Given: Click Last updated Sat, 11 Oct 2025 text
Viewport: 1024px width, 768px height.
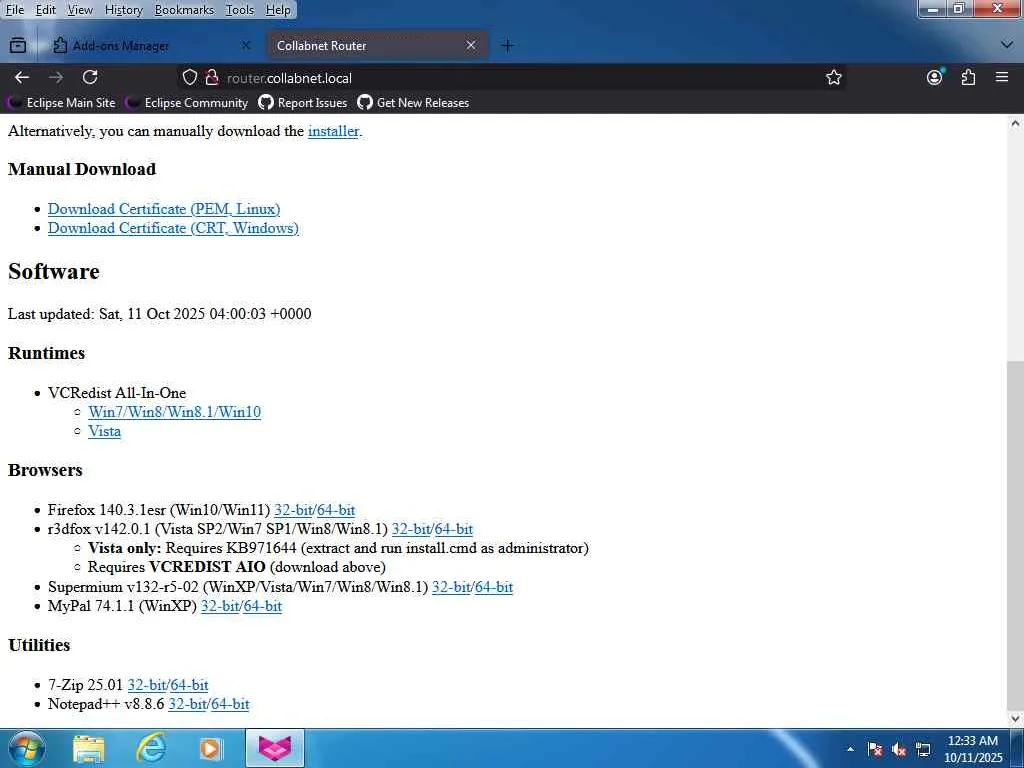Looking at the screenshot, I should click(x=159, y=314).
